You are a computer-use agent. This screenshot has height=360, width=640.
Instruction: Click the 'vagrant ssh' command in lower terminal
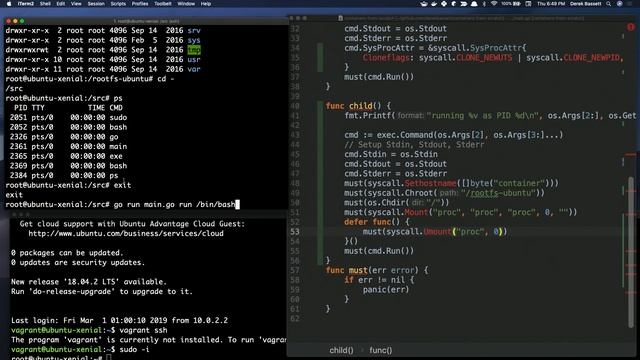(x=143, y=330)
